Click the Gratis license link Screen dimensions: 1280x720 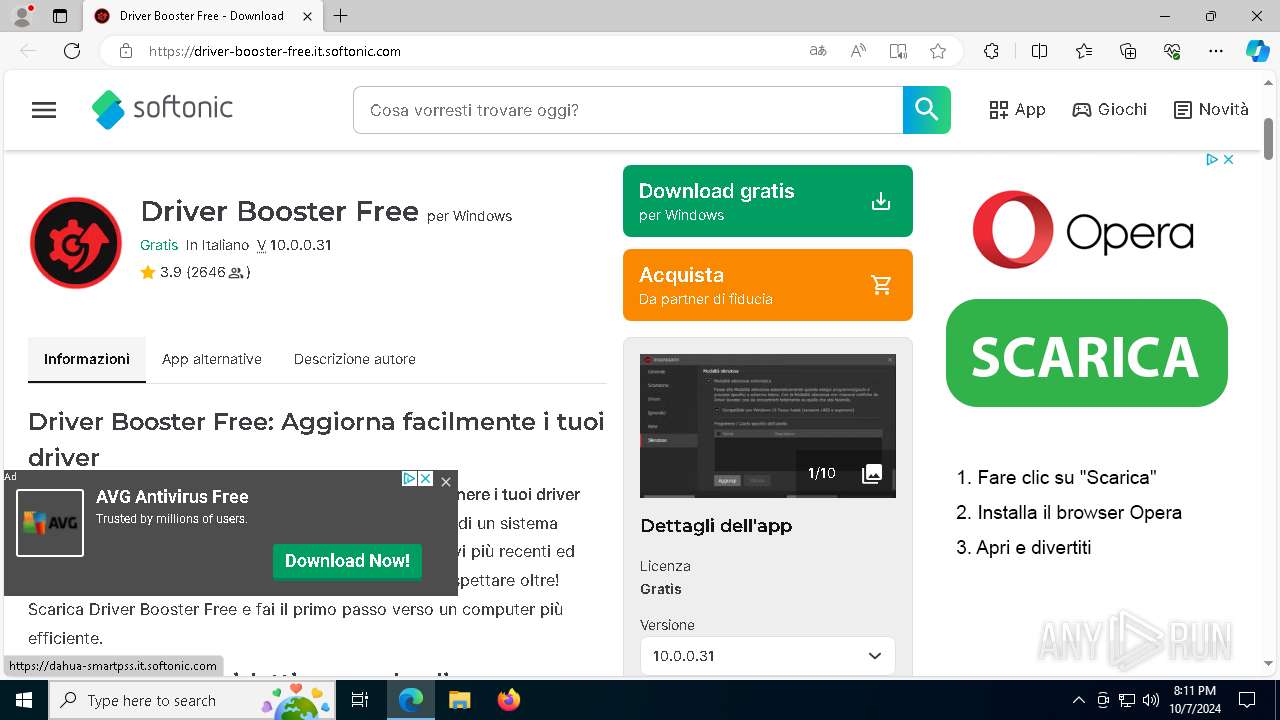[159, 245]
